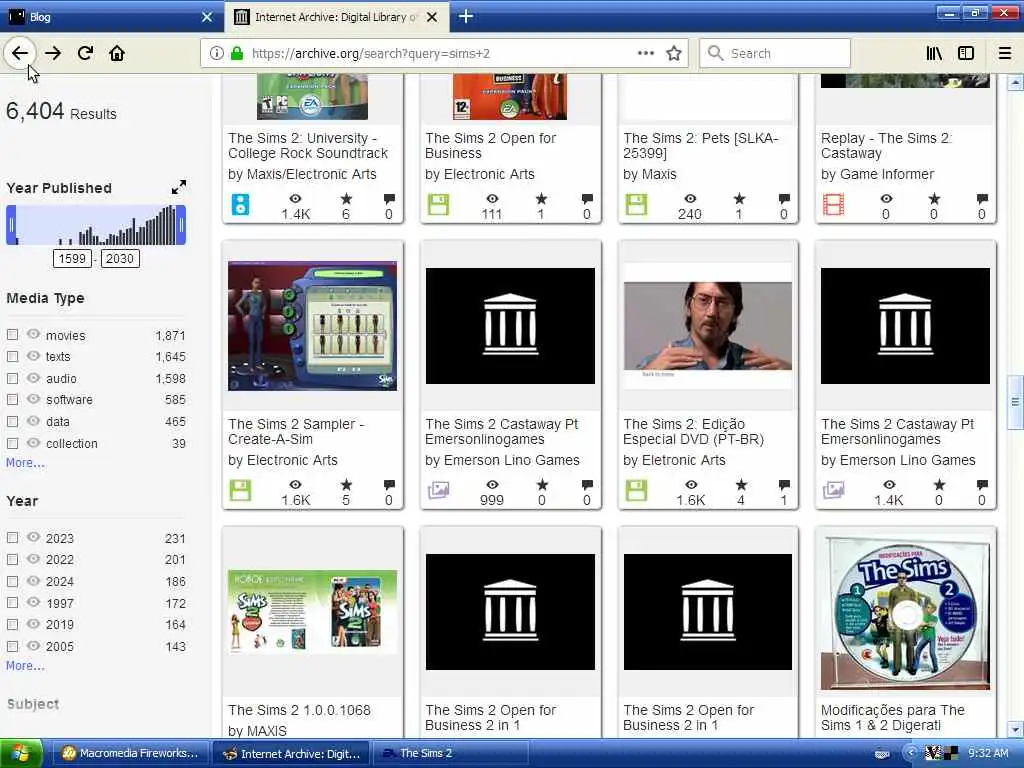Screen dimensions: 1024x768
Task: Click the Create-A-Sim sampler thumbnail
Action: click(x=312, y=326)
